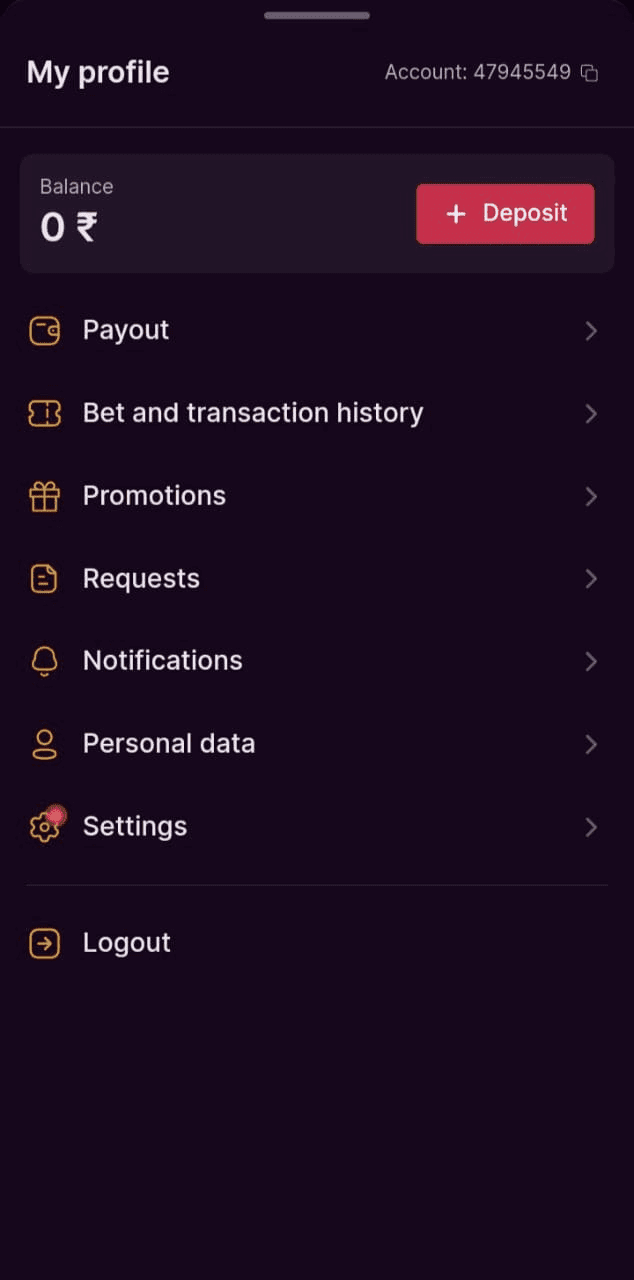Click the Requests list entry
The height and width of the screenshot is (1280, 634).
tap(141, 578)
